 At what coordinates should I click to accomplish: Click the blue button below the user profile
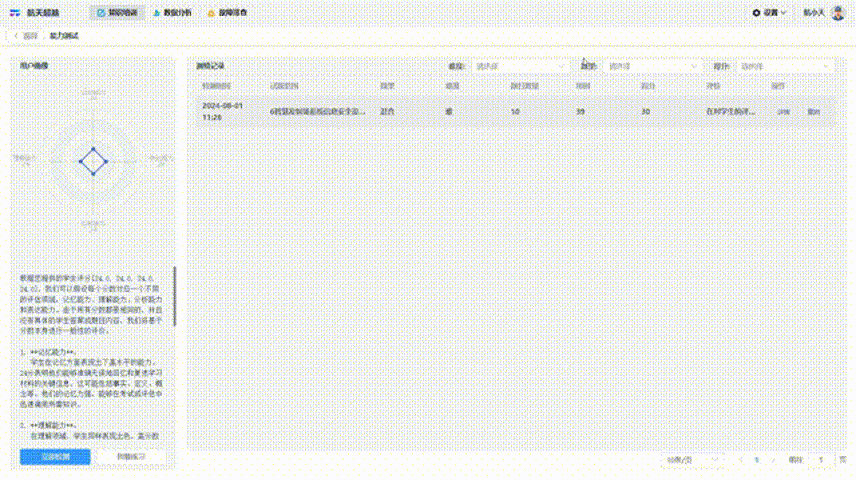point(54,456)
